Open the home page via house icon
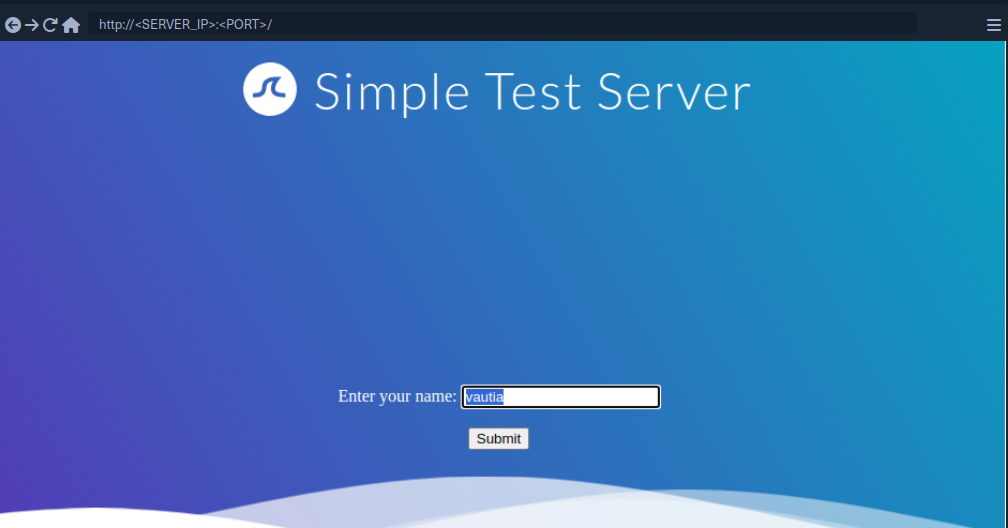 [71, 25]
